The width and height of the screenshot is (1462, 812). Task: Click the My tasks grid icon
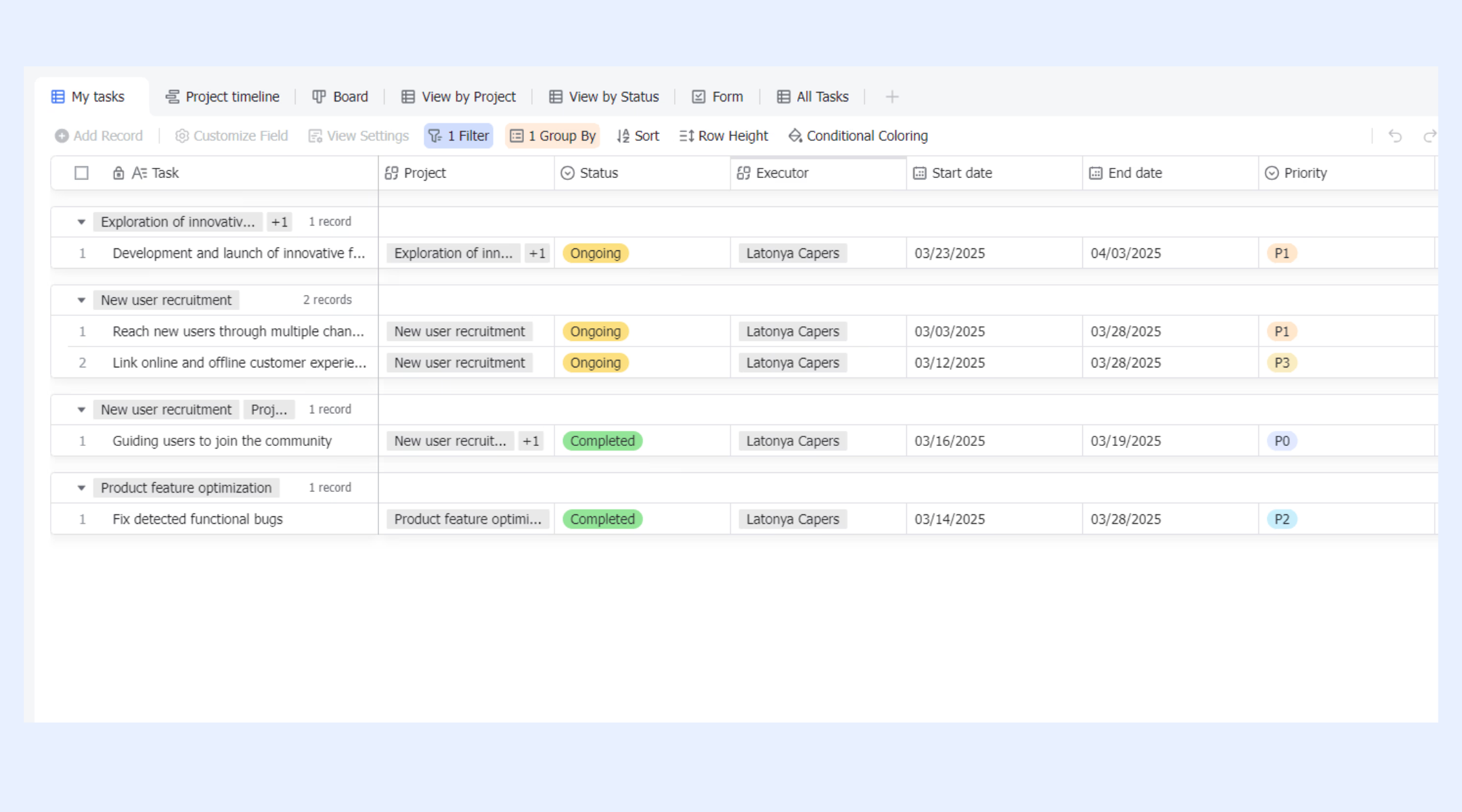click(x=58, y=97)
